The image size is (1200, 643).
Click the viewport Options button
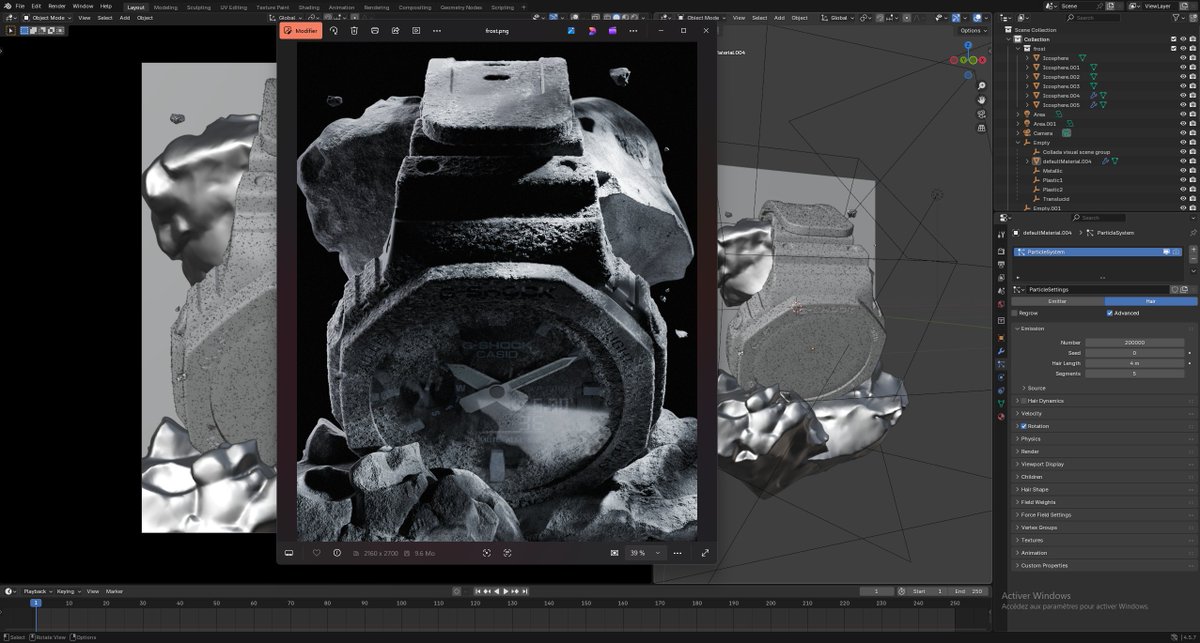point(972,31)
